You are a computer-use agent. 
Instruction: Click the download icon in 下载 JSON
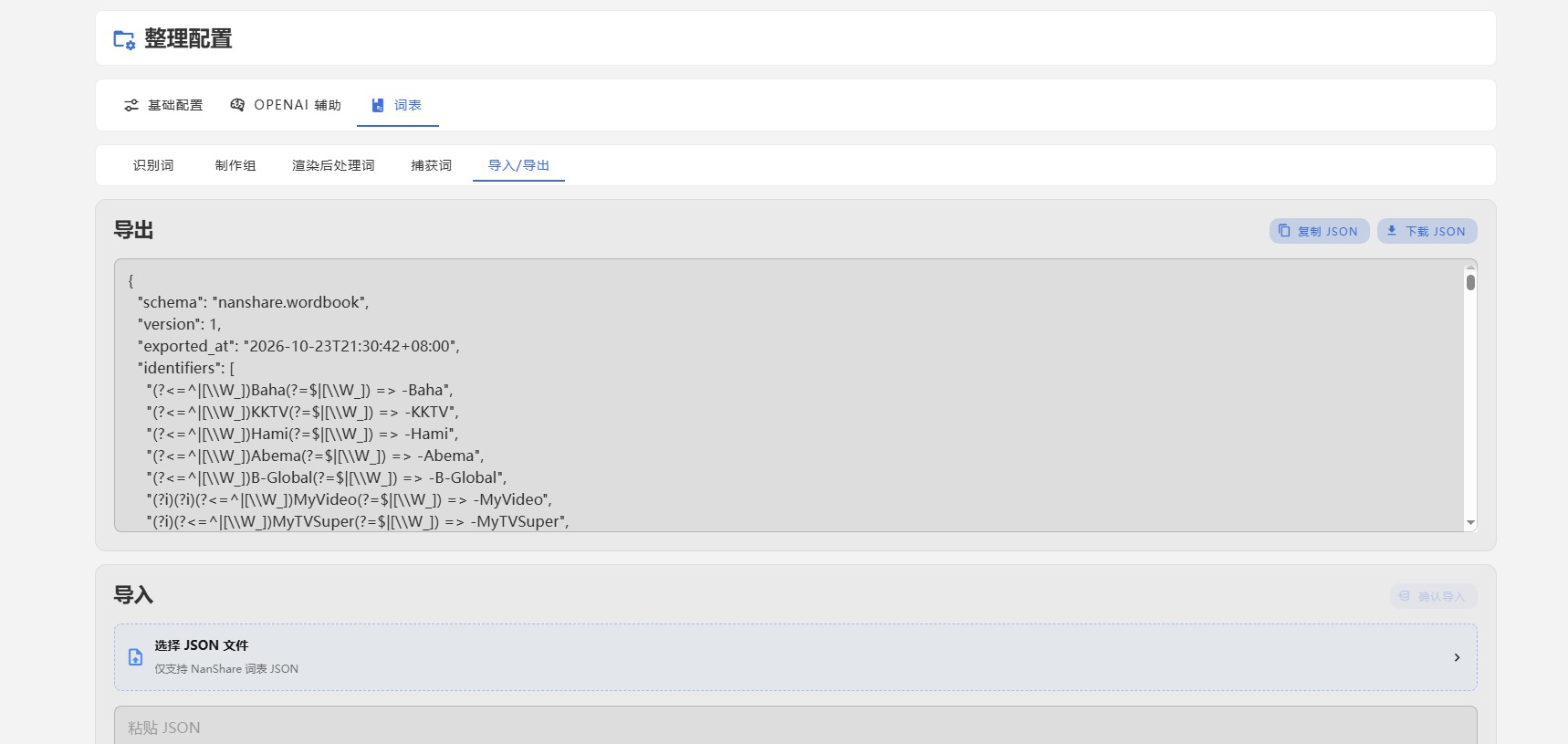1392,231
